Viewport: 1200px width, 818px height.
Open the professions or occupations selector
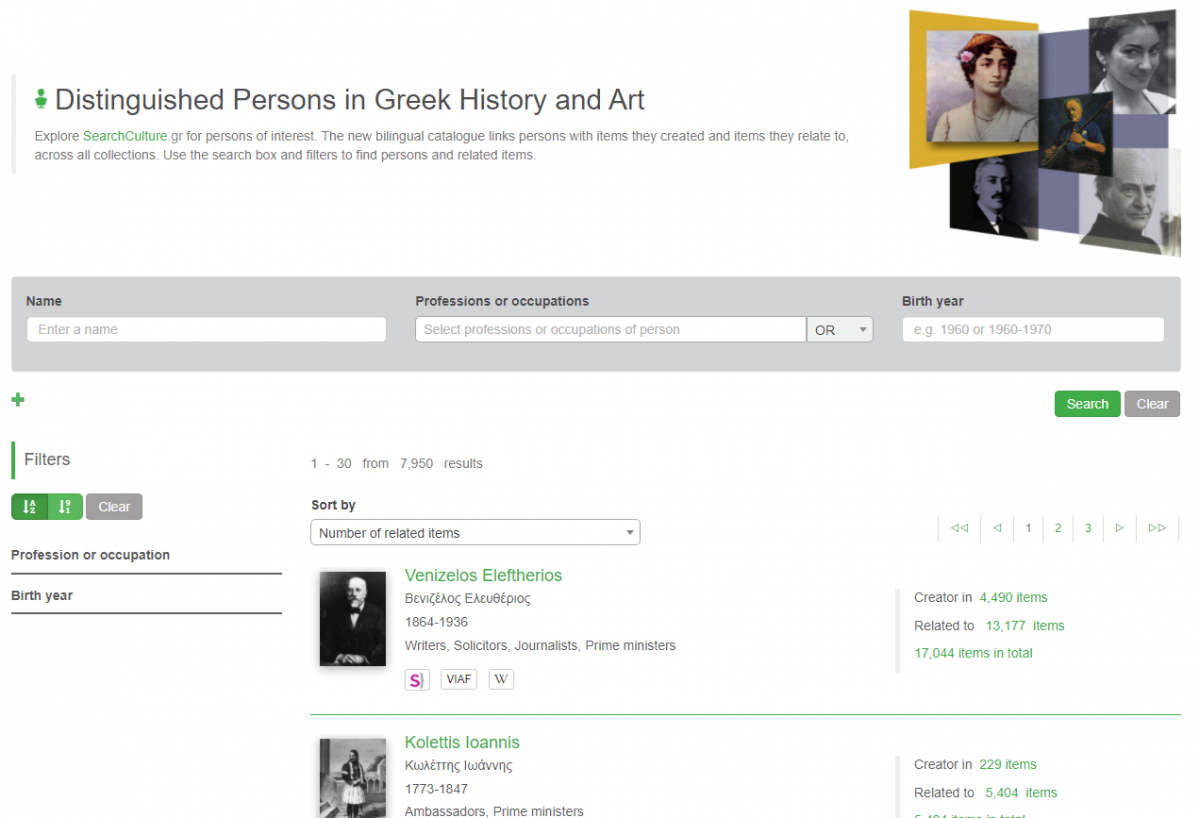[610, 330]
